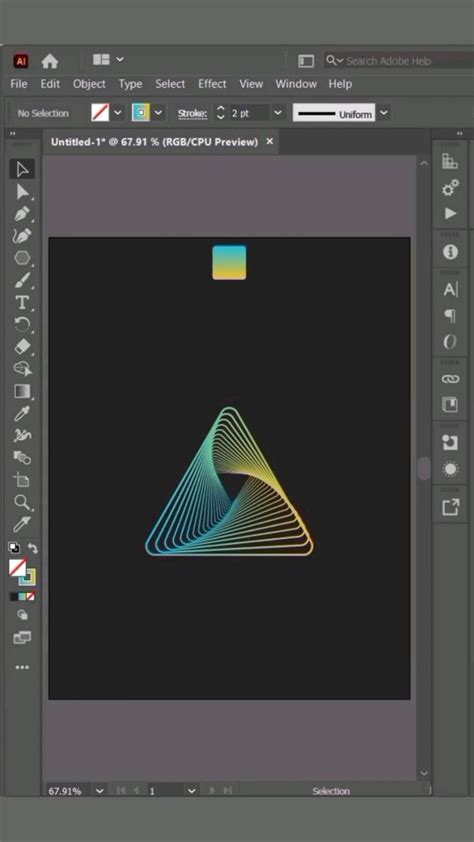
Task: Click the vertical scrollbar thumb
Action: pos(424,469)
